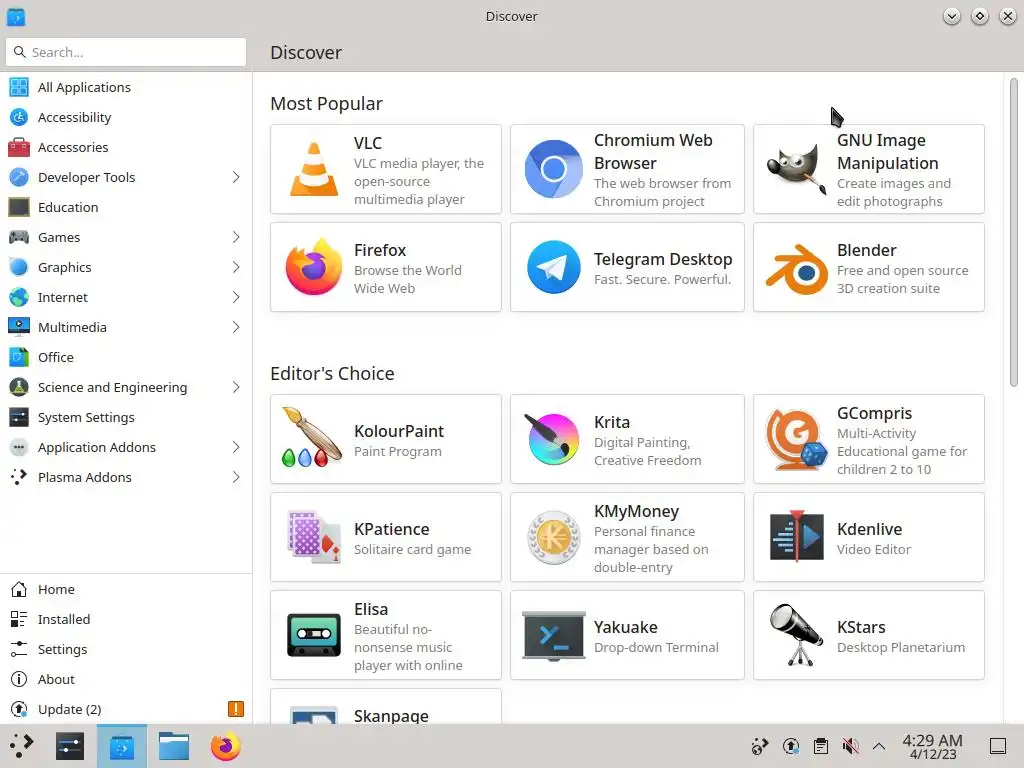Click the KolourPaint paintbrush icon
Image resolution: width=1024 pixels, height=768 pixels.
click(312, 438)
